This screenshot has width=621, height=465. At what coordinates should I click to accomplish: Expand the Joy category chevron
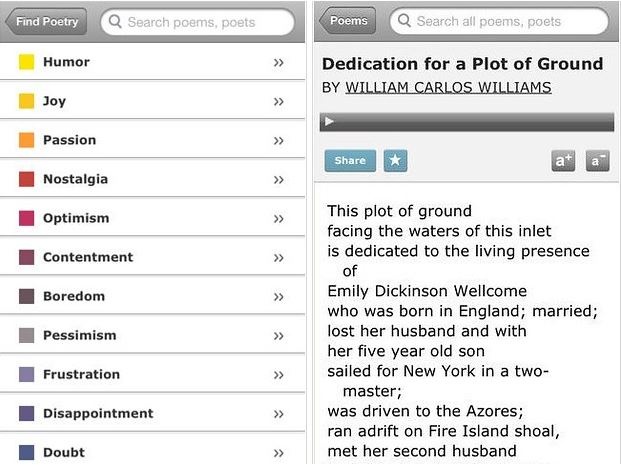tap(279, 101)
